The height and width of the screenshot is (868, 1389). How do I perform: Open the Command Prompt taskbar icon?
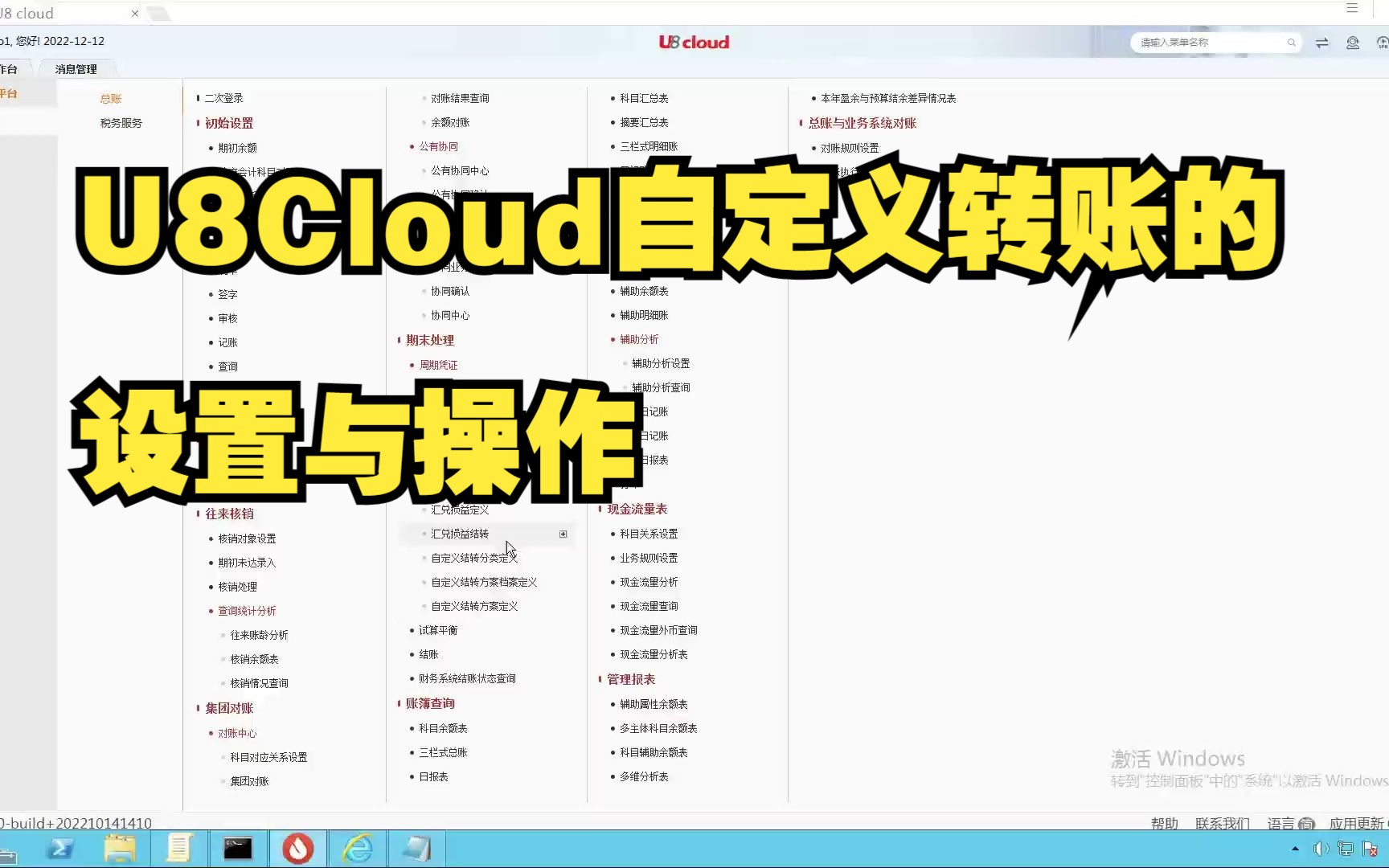point(238,849)
